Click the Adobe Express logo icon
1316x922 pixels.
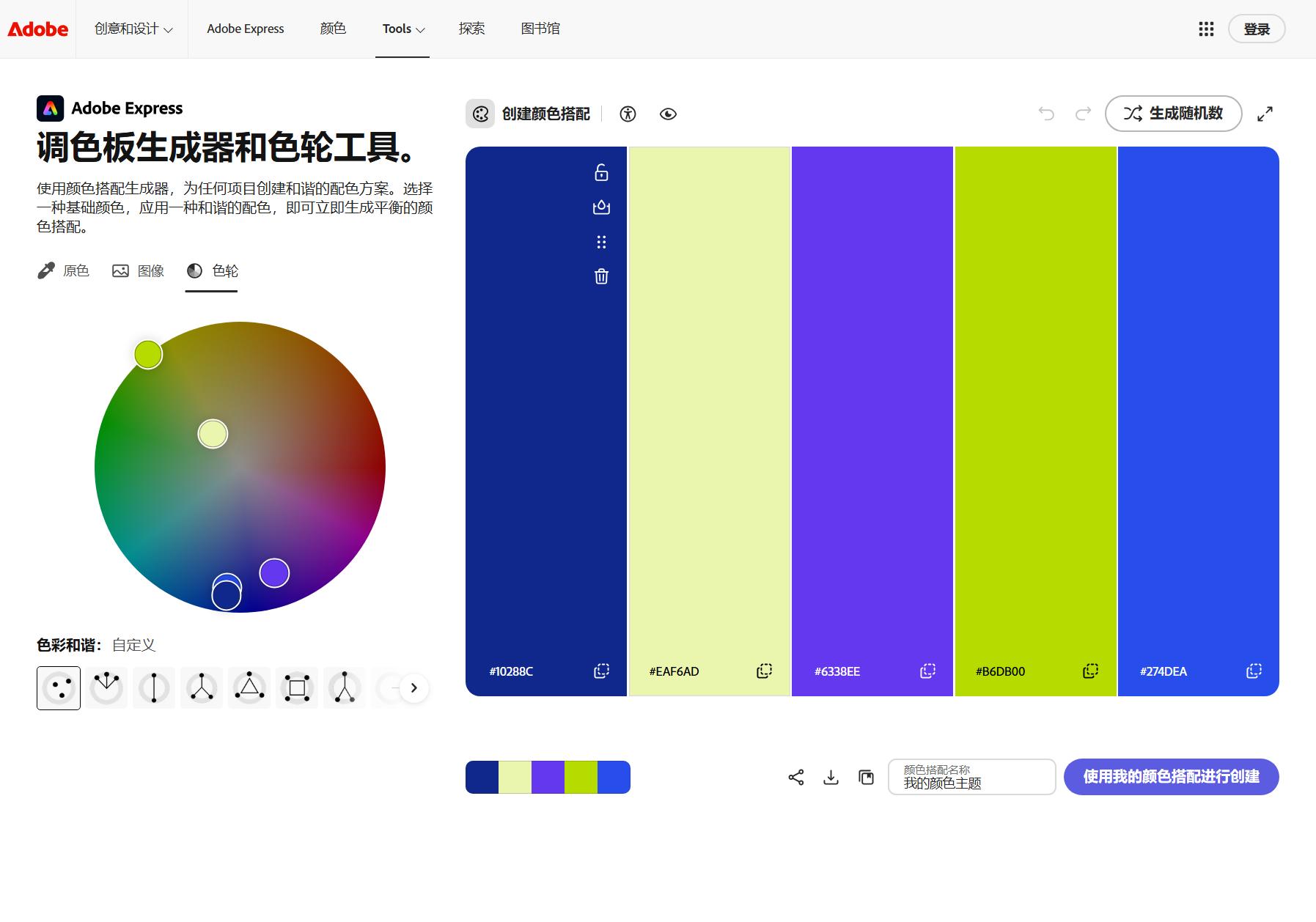(x=50, y=108)
